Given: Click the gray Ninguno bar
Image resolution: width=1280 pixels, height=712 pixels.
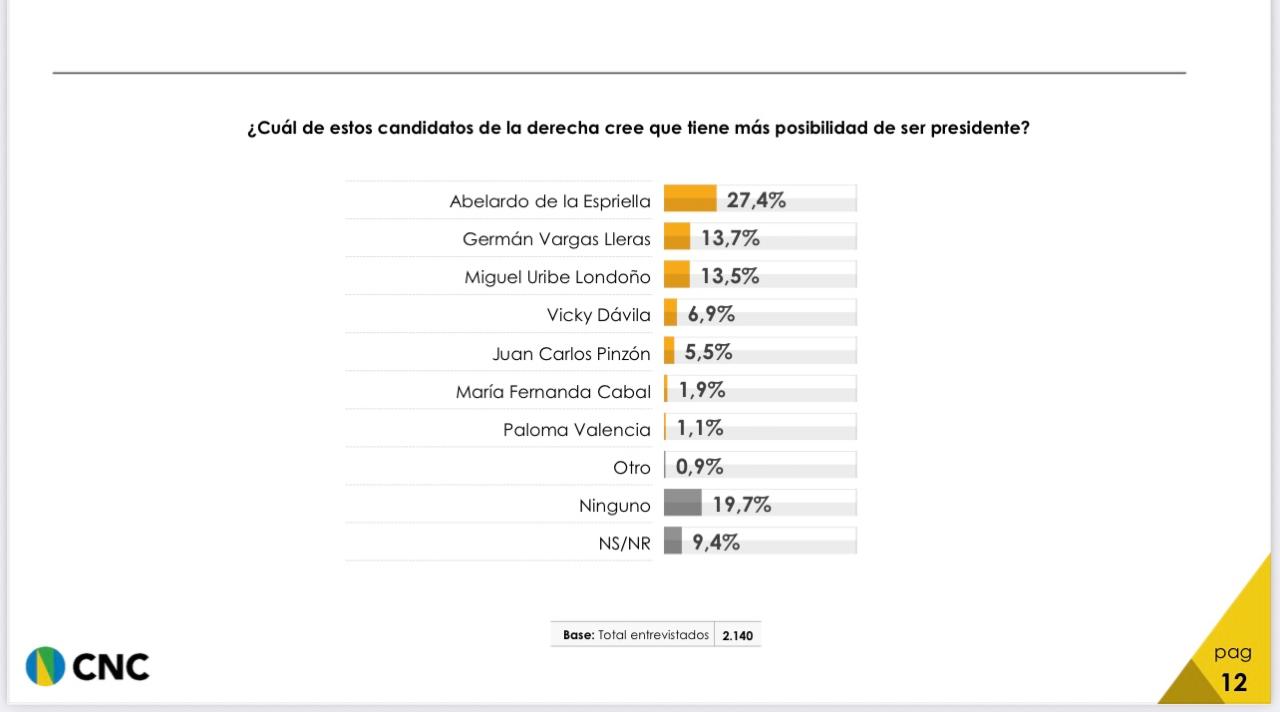Looking at the screenshot, I should pyautogui.click(x=683, y=503).
